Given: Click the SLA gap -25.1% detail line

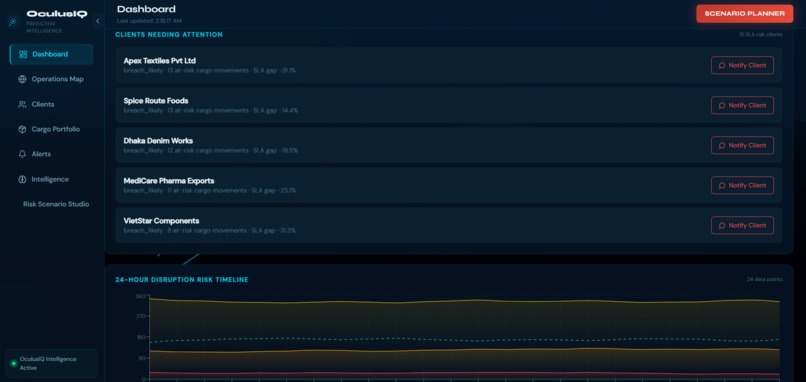Looking at the screenshot, I should coord(210,191).
